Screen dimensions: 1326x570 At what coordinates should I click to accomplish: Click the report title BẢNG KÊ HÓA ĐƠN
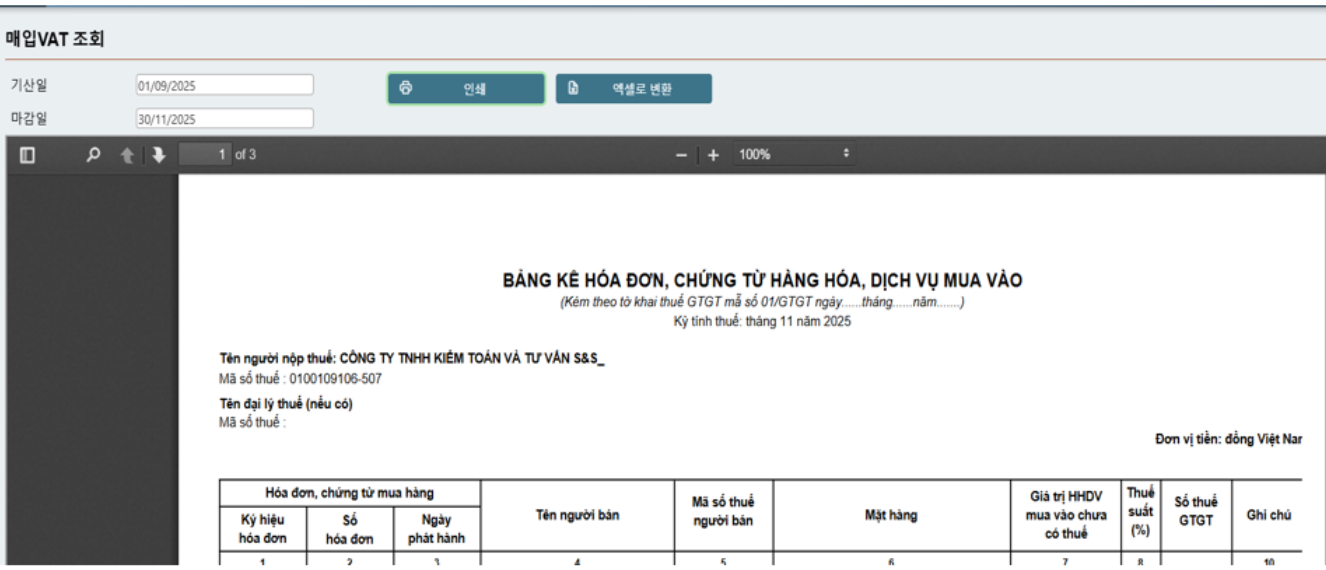[762, 281]
